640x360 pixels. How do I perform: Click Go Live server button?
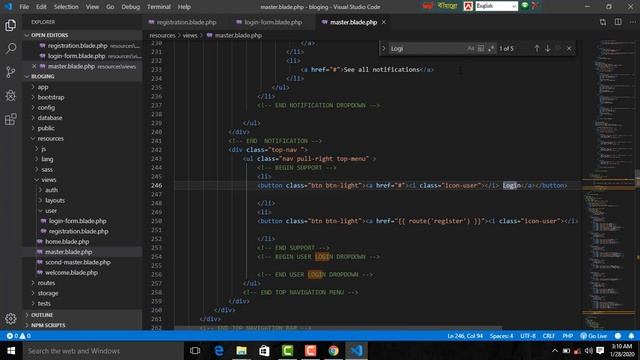[594, 336]
